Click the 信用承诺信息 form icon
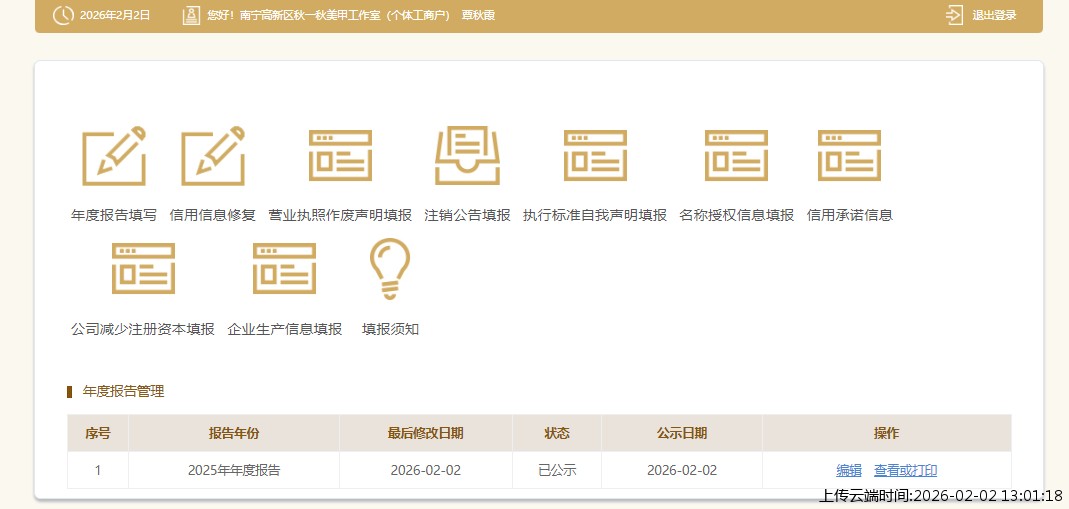 coord(849,155)
